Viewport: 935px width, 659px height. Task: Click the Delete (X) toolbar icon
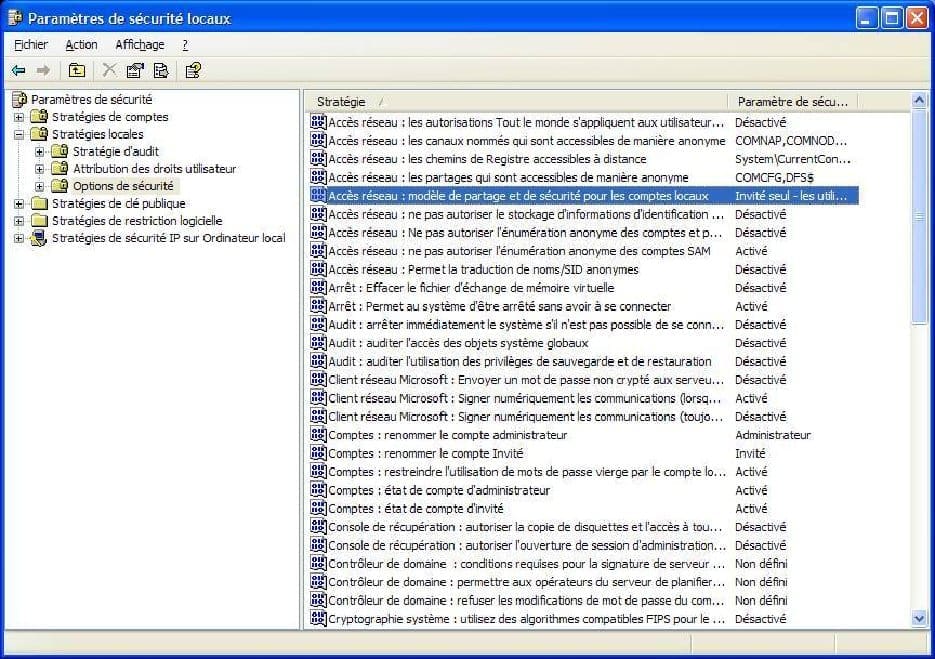click(109, 70)
